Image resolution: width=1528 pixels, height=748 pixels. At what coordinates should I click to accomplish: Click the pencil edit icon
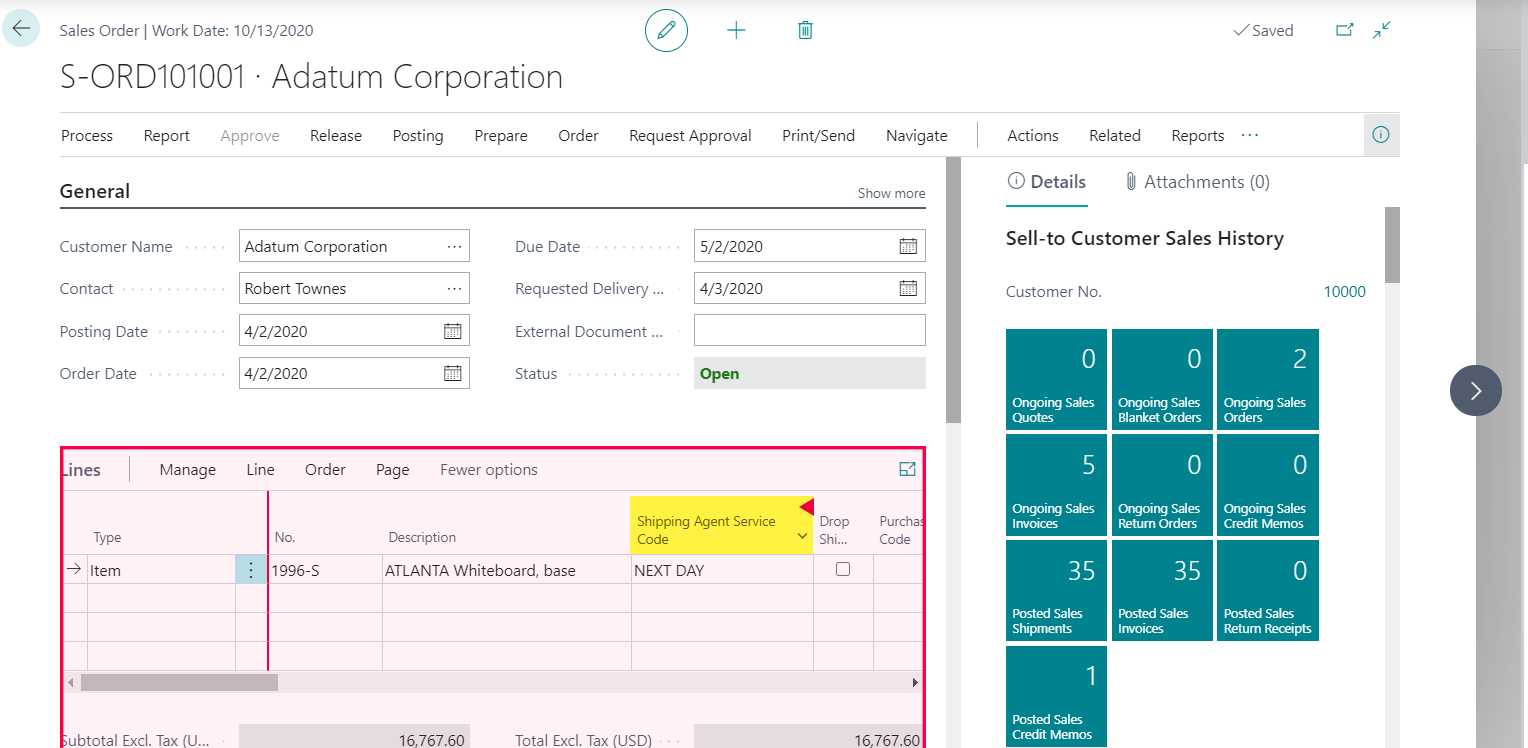pos(666,31)
